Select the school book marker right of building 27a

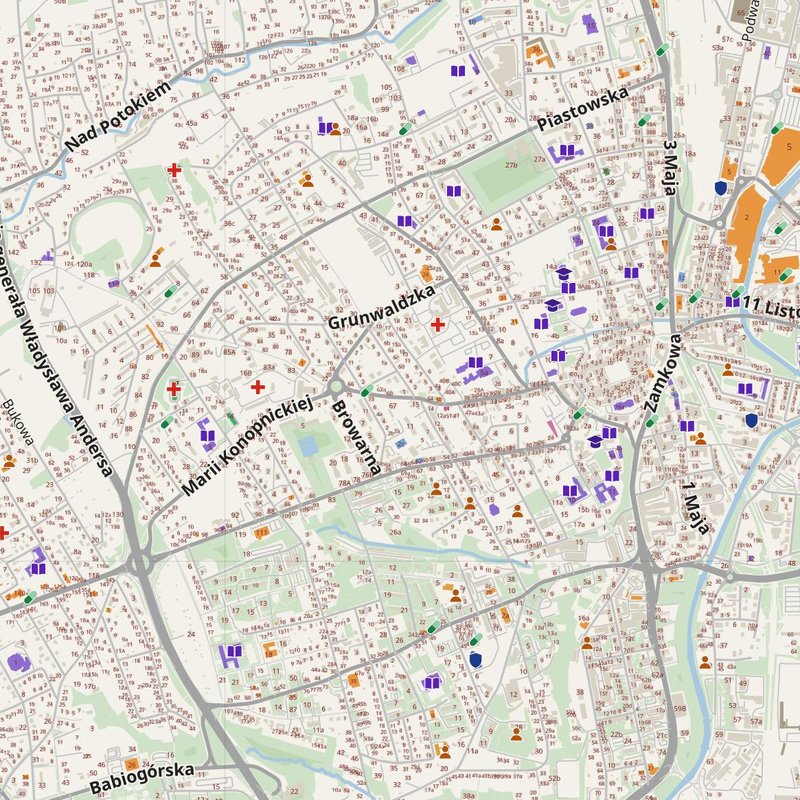567,151
